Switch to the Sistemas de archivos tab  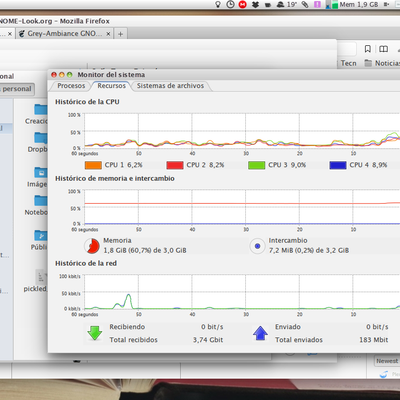(170, 86)
